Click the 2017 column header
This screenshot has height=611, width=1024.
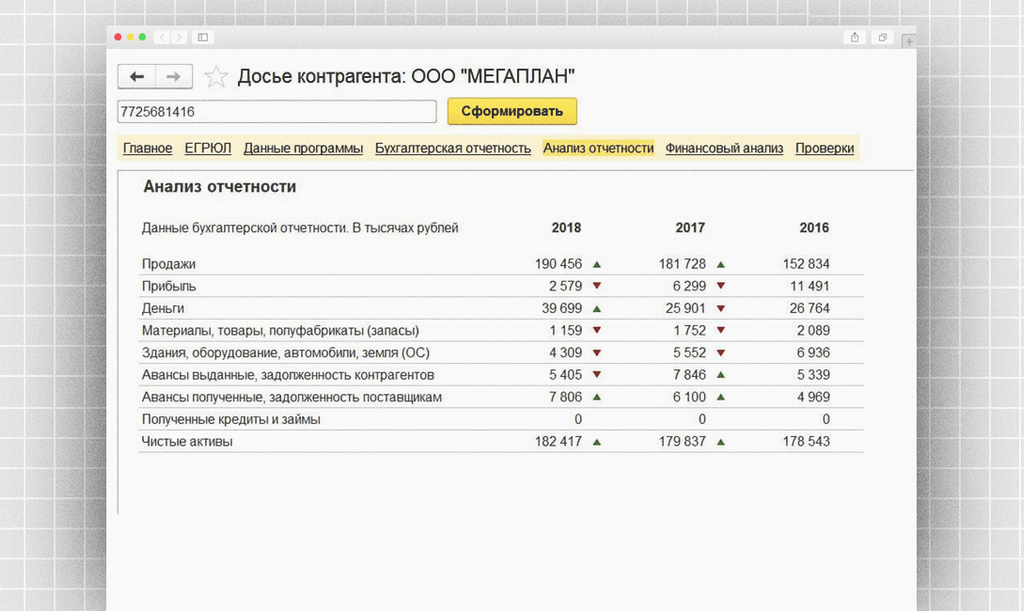click(x=690, y=228)
